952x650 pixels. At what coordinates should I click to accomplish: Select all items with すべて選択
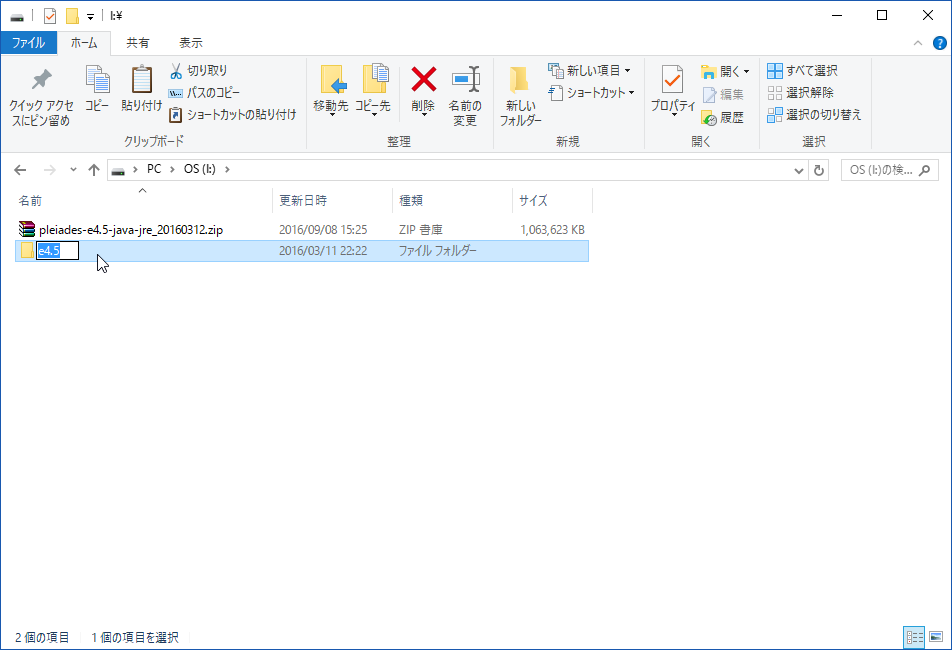point(802,70)
